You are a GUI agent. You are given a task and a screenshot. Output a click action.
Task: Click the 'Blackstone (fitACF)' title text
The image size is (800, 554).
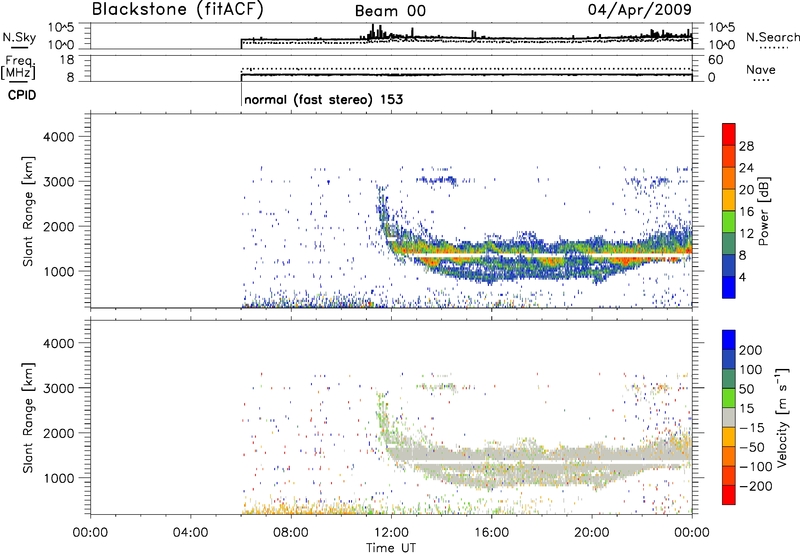coord(177,9)
